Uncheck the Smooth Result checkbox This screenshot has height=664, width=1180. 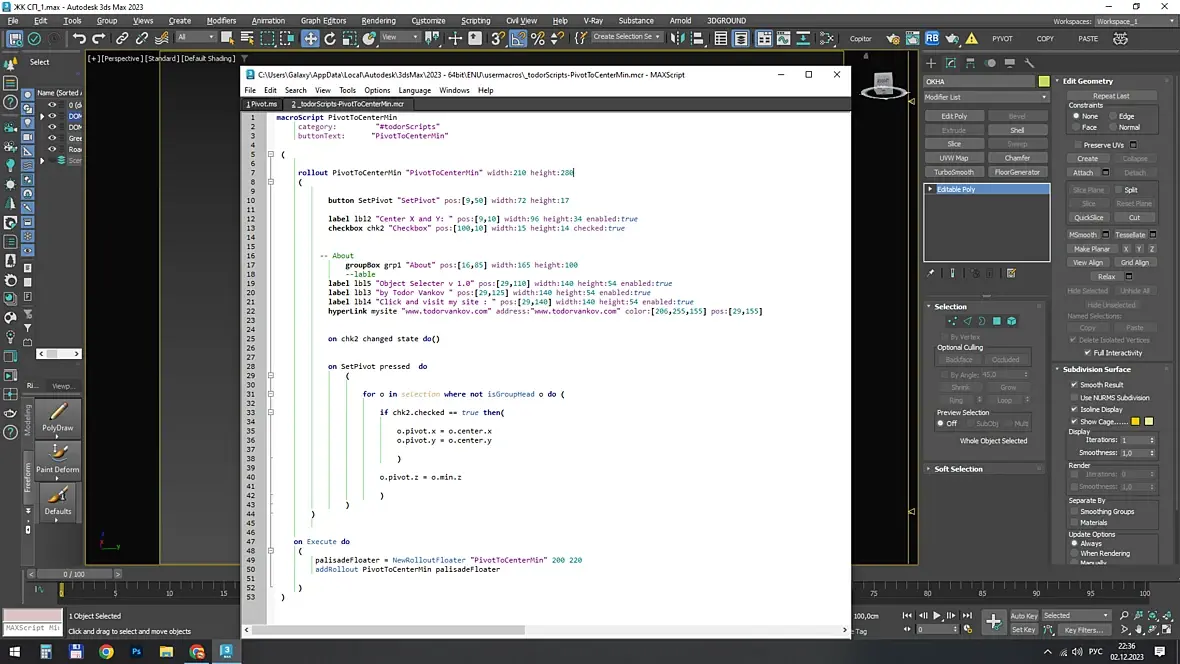click(x=1074, y=385)
